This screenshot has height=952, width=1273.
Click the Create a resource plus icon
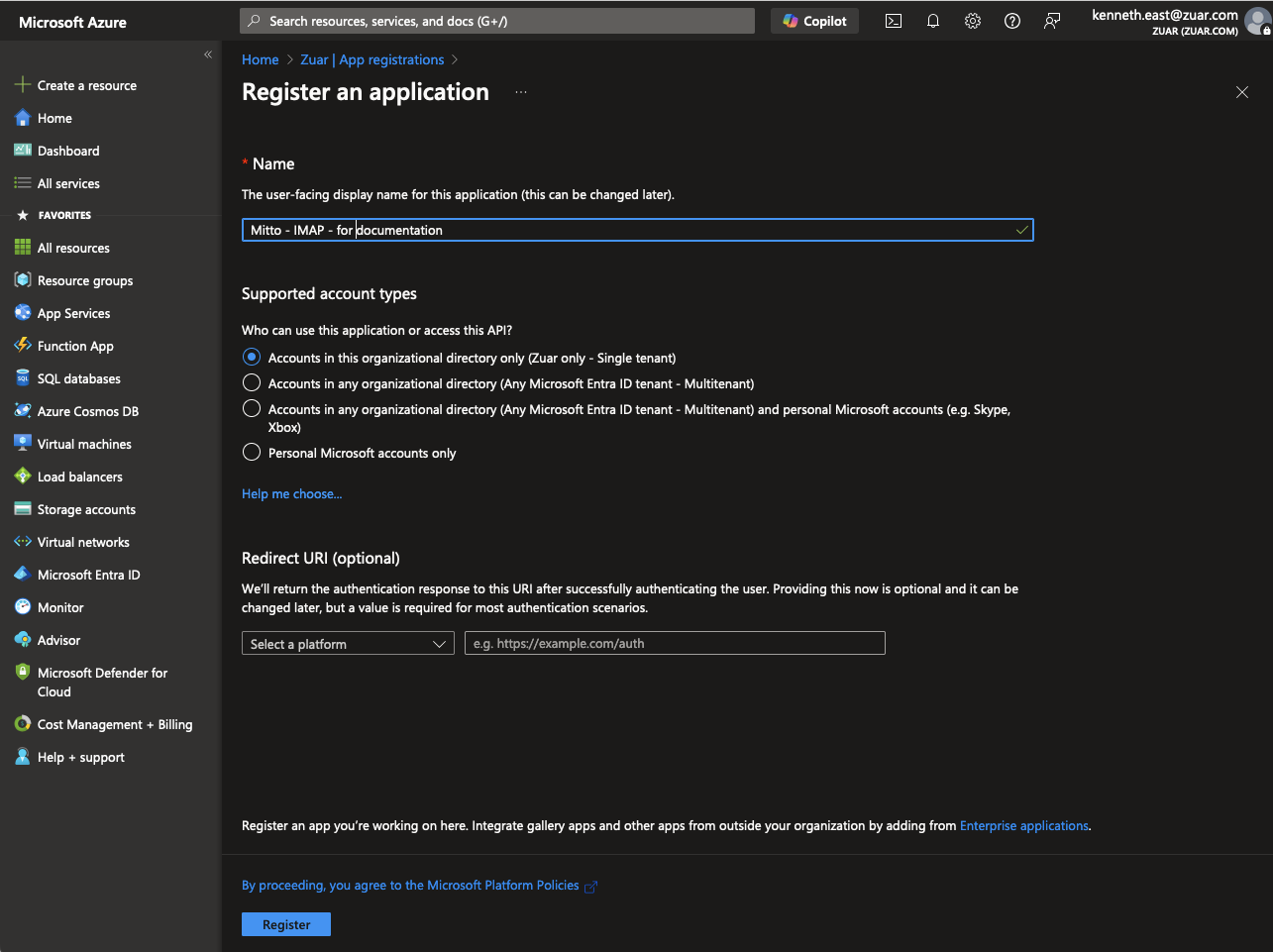(x=22, y=85)
